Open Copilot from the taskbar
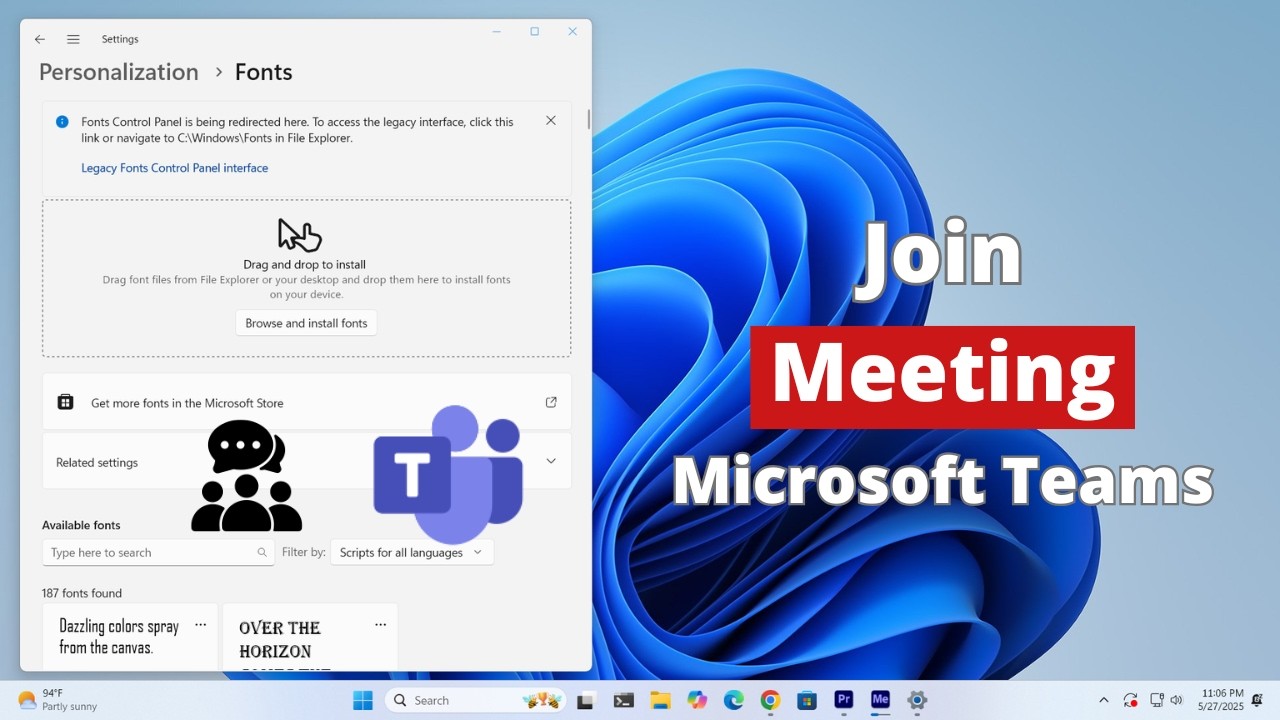This screenshot has width=1280, height=720. tap(697, 700)
